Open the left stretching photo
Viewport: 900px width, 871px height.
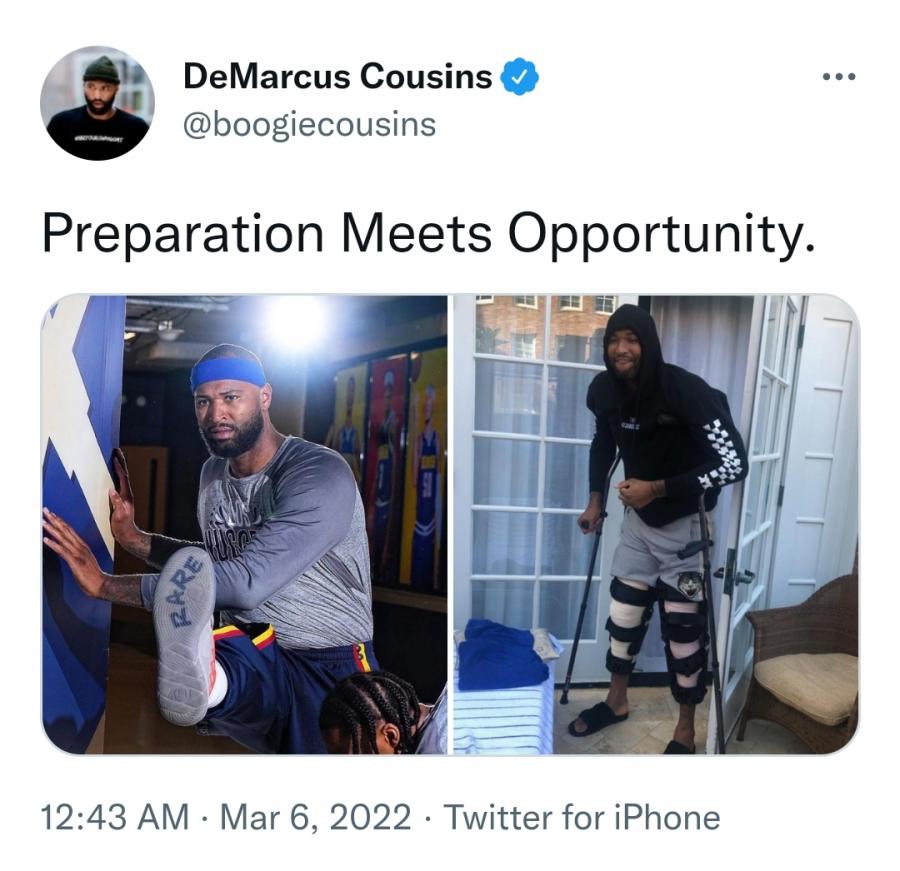coord(245,524)
